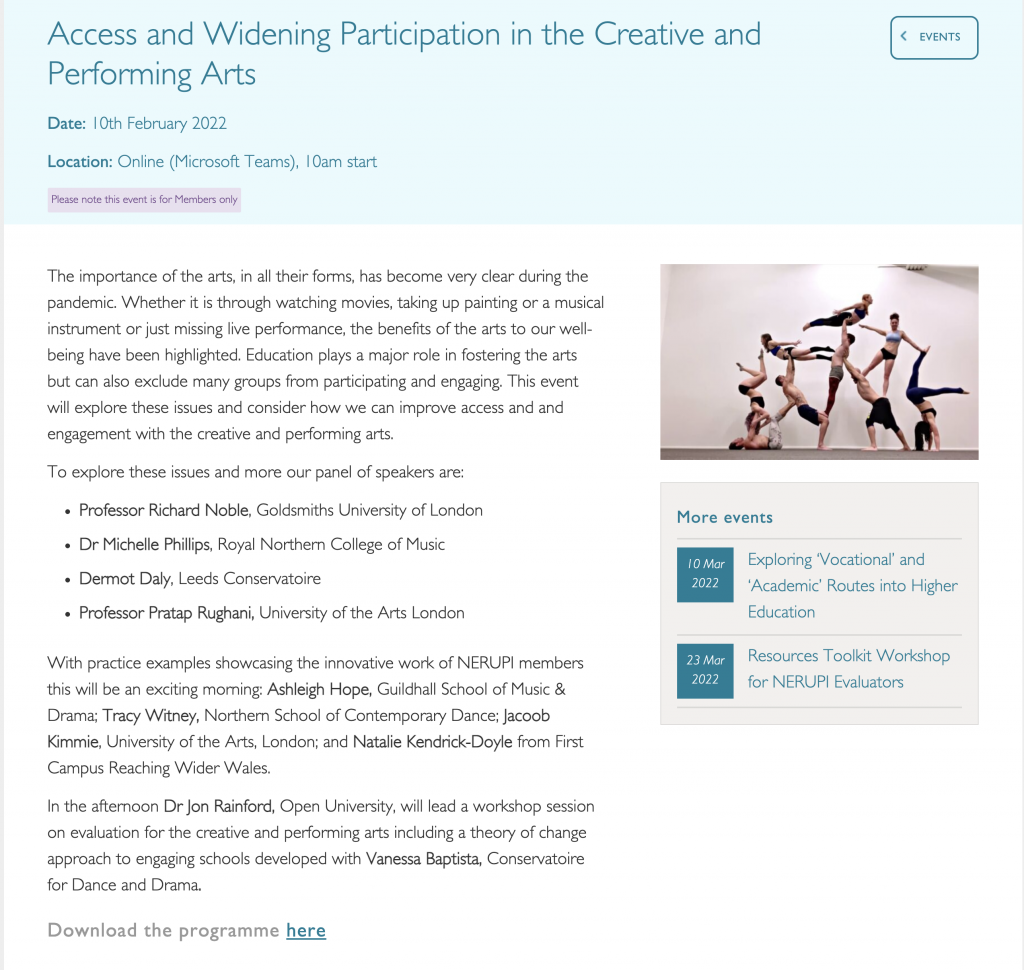Click the acrobatic performers photo
This screenshot has height=970, width=1024.
point(819,362)
